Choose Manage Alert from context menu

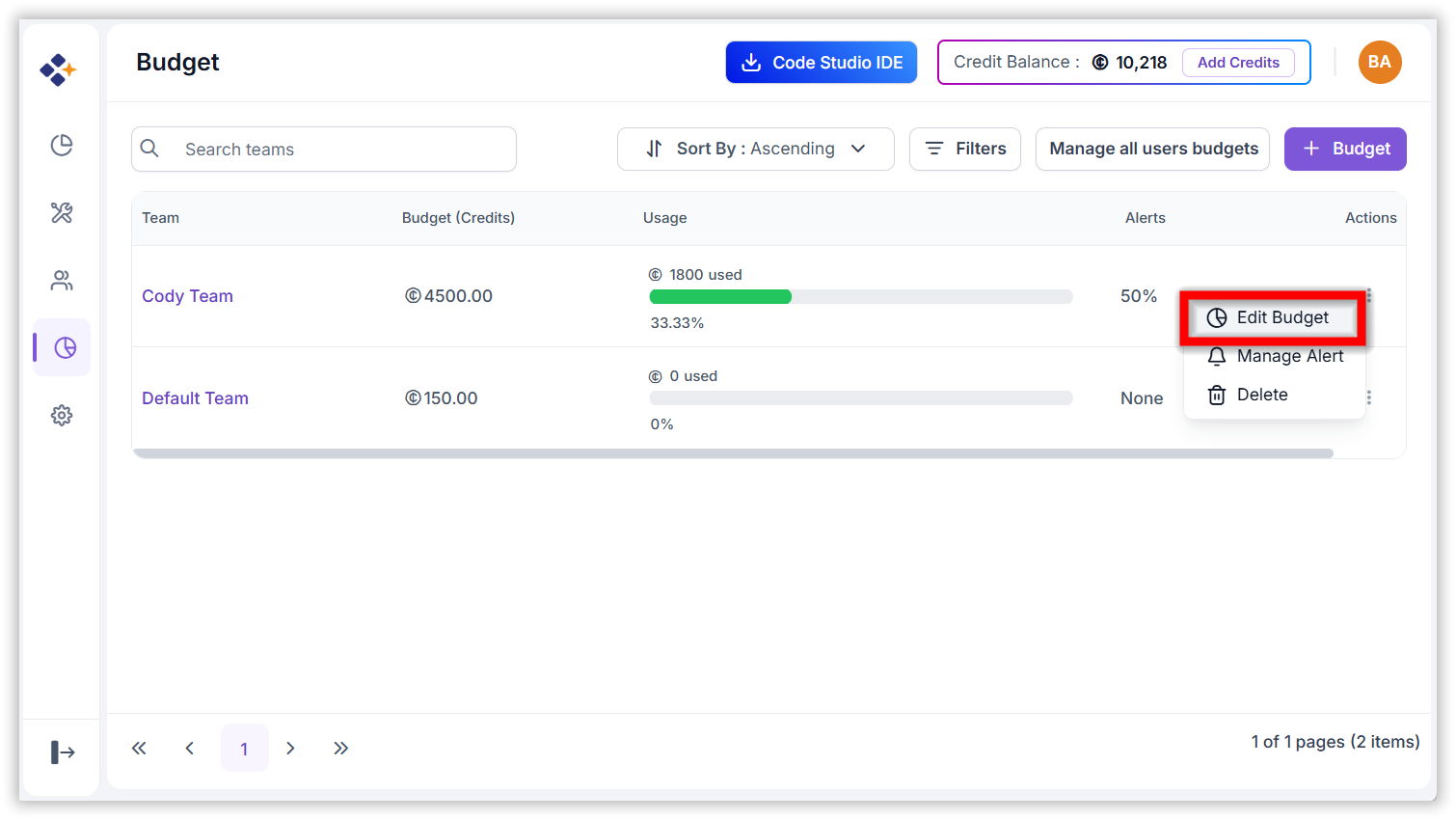1274,356
